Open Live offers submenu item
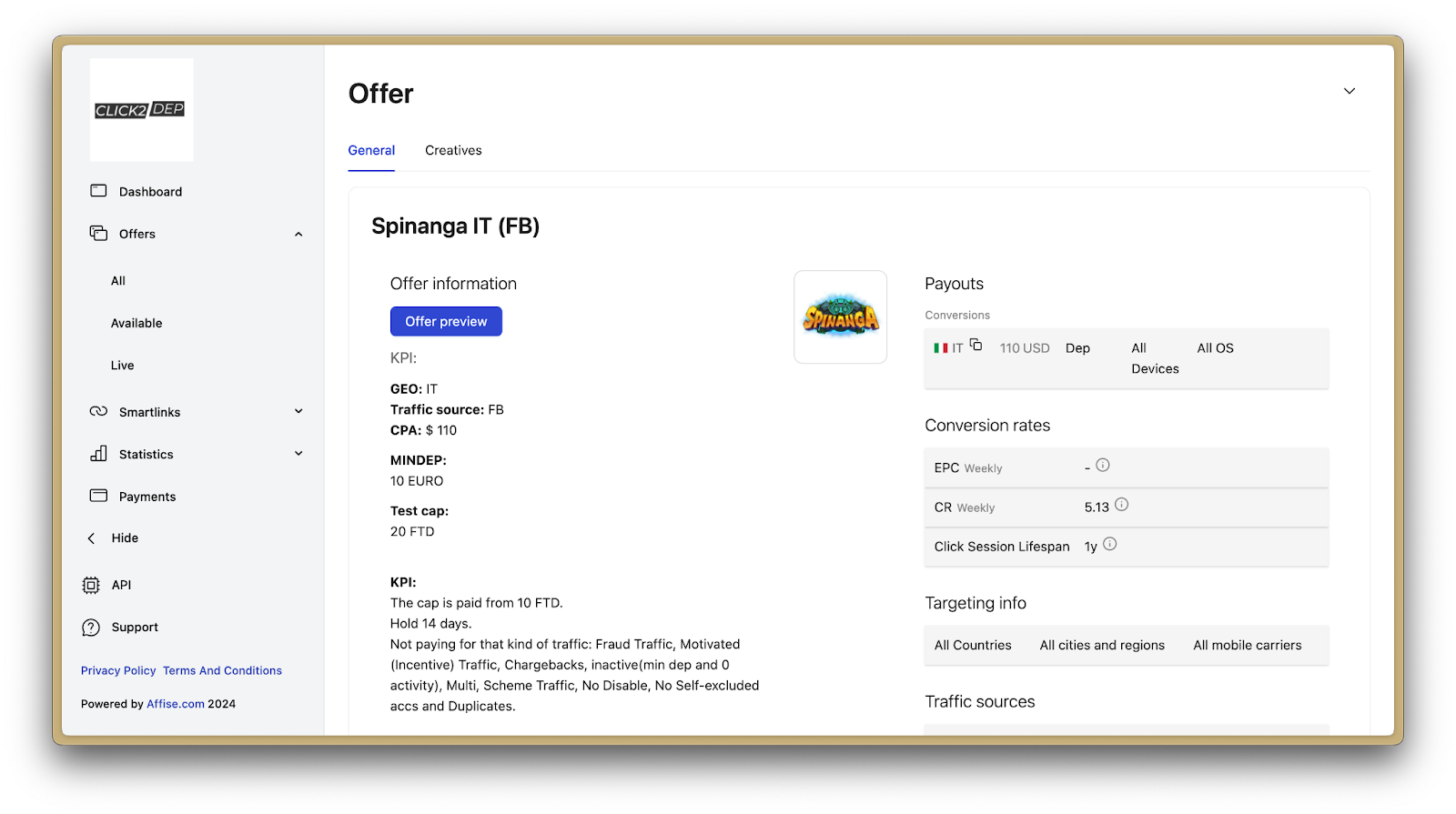 [122, 366]
